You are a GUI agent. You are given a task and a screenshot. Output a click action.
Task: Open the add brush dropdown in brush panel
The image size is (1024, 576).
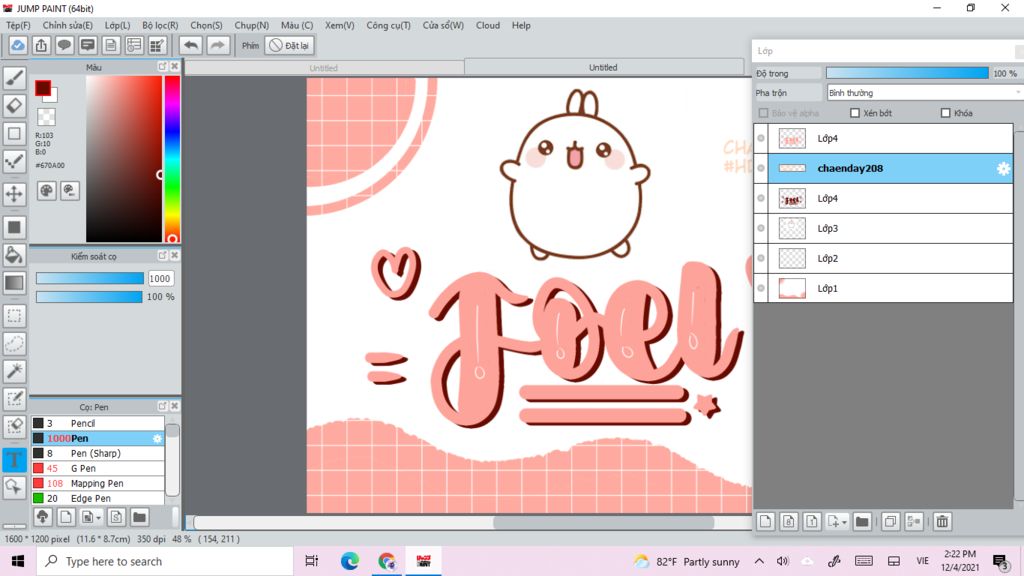click(98, 517)
